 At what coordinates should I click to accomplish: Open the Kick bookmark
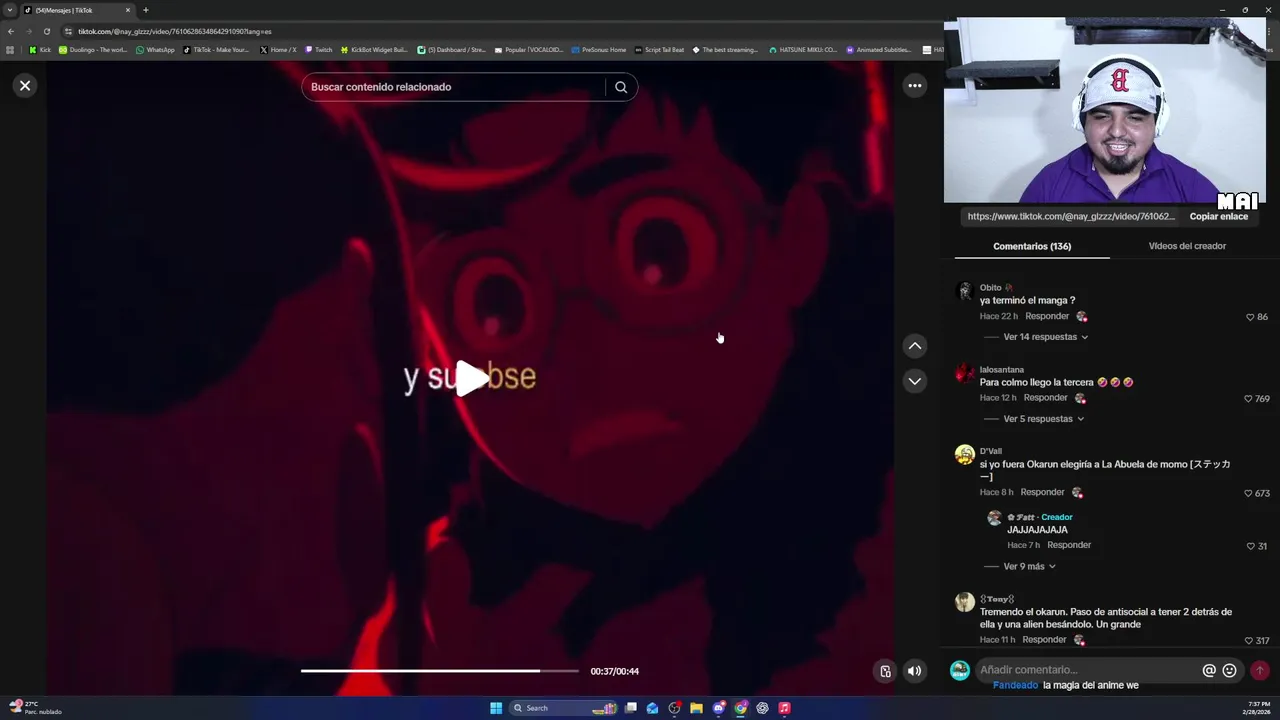click(40, 49)
